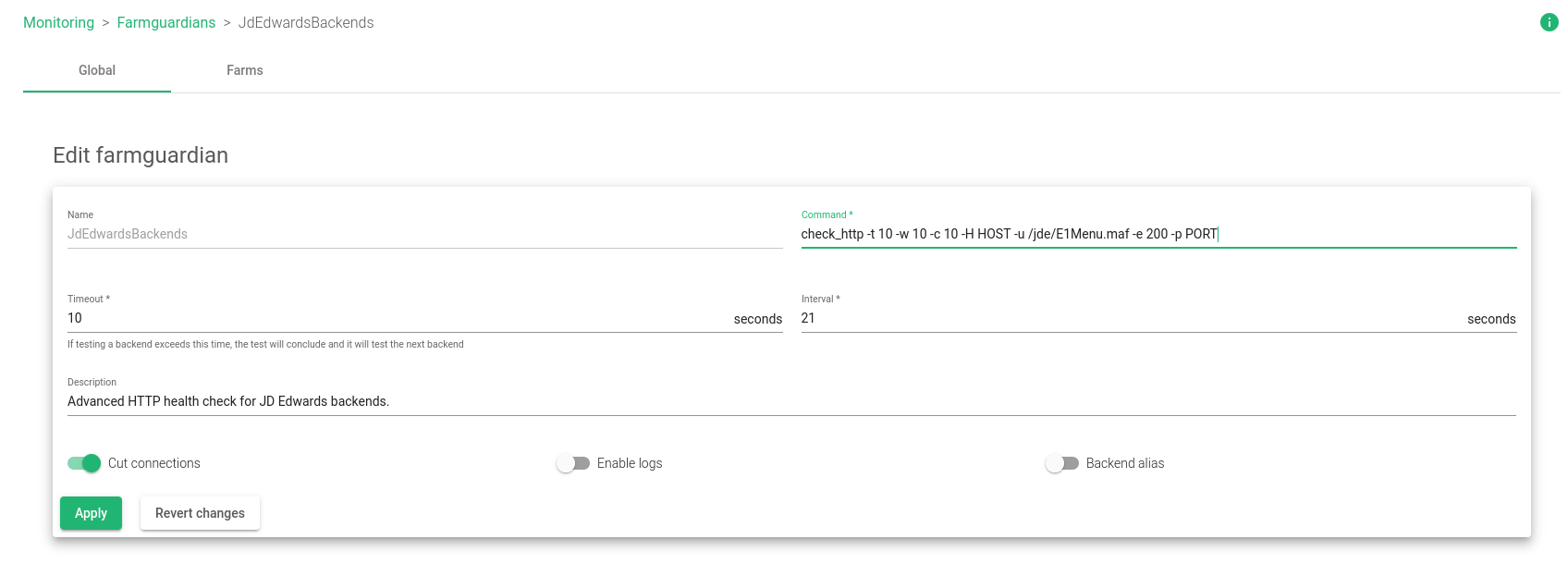1568x588 pixels.
Task: Open Monitoring breadcrumb link
Action: point(58,22)
